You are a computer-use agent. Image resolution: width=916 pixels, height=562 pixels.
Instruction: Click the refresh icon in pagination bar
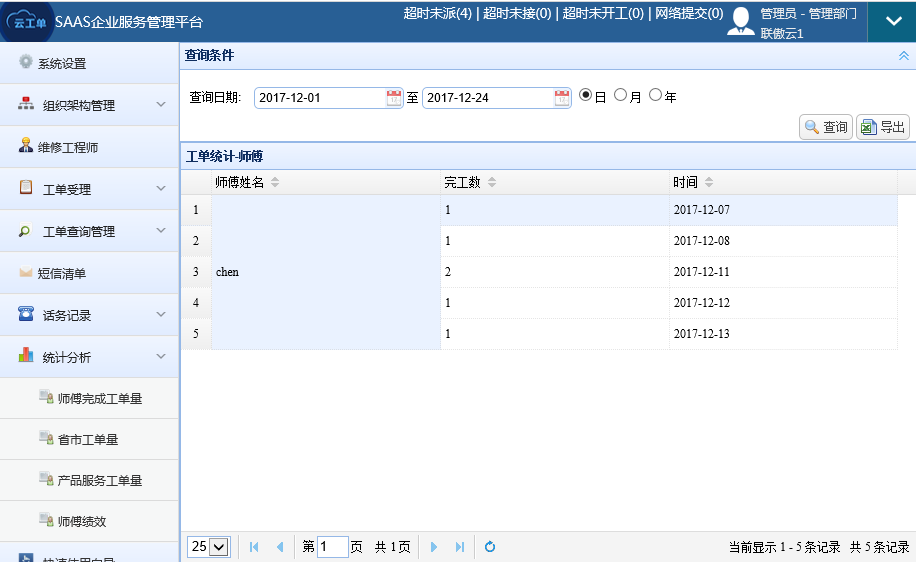(x=490, y=547)
